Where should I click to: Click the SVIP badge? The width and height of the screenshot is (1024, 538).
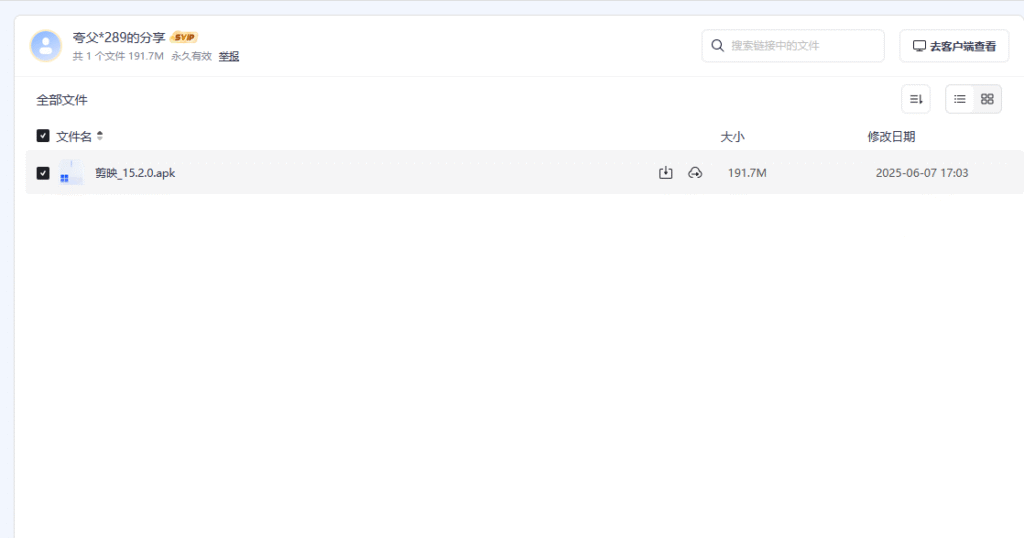[x=184, y=37]
